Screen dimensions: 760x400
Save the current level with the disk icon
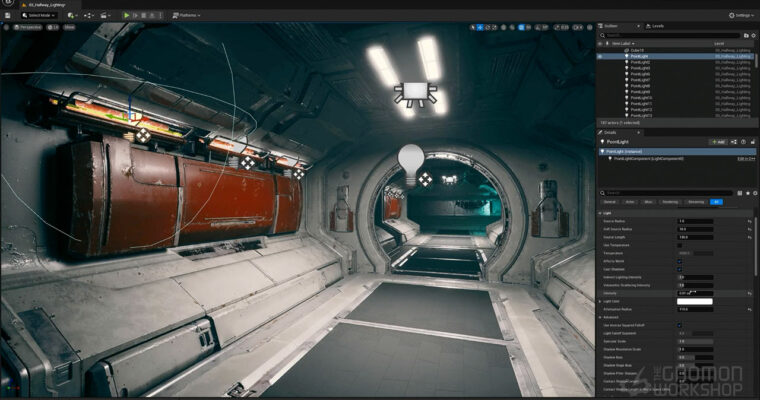tap(7, 16)
